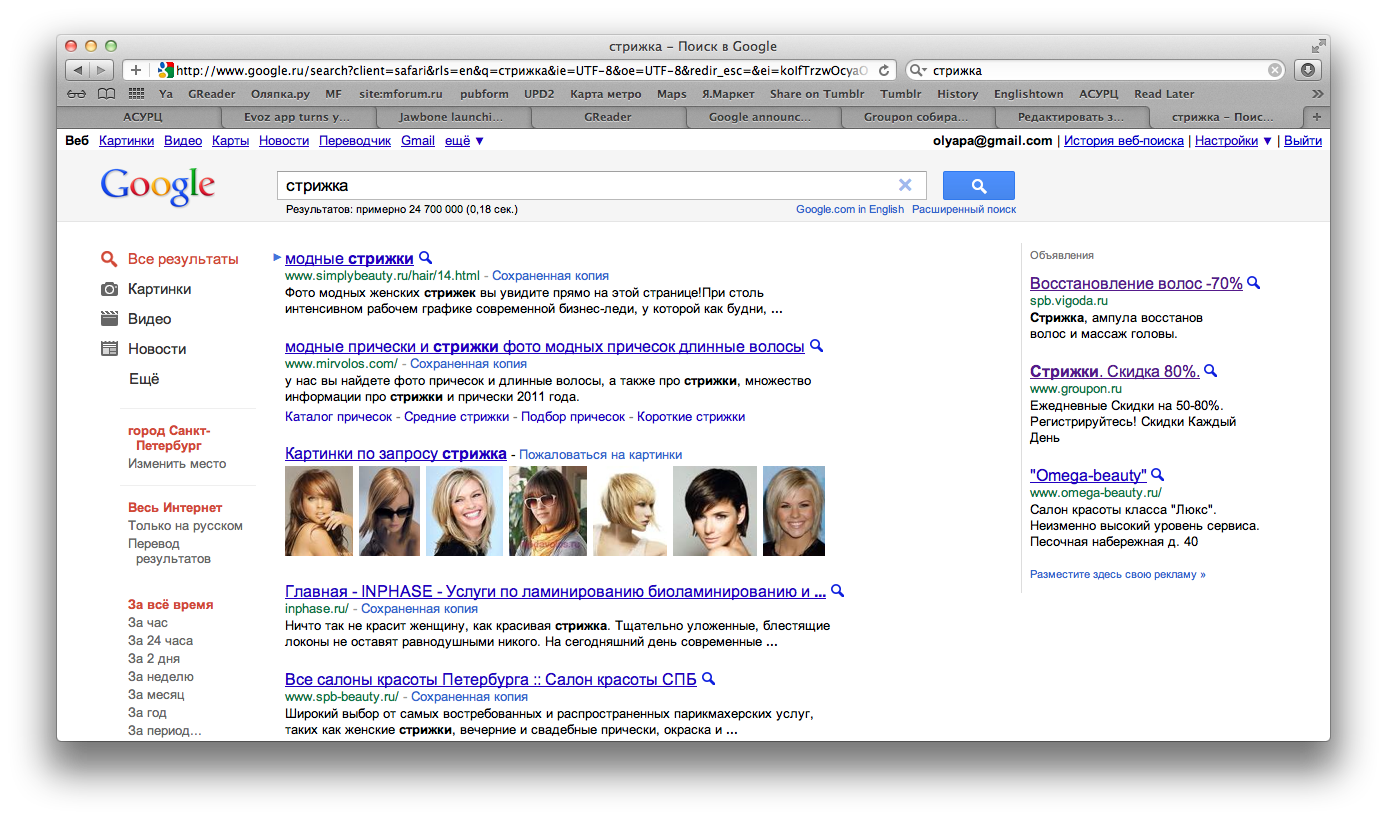
Task: Show all bookmarks with book icon
Action: [106, 94]
